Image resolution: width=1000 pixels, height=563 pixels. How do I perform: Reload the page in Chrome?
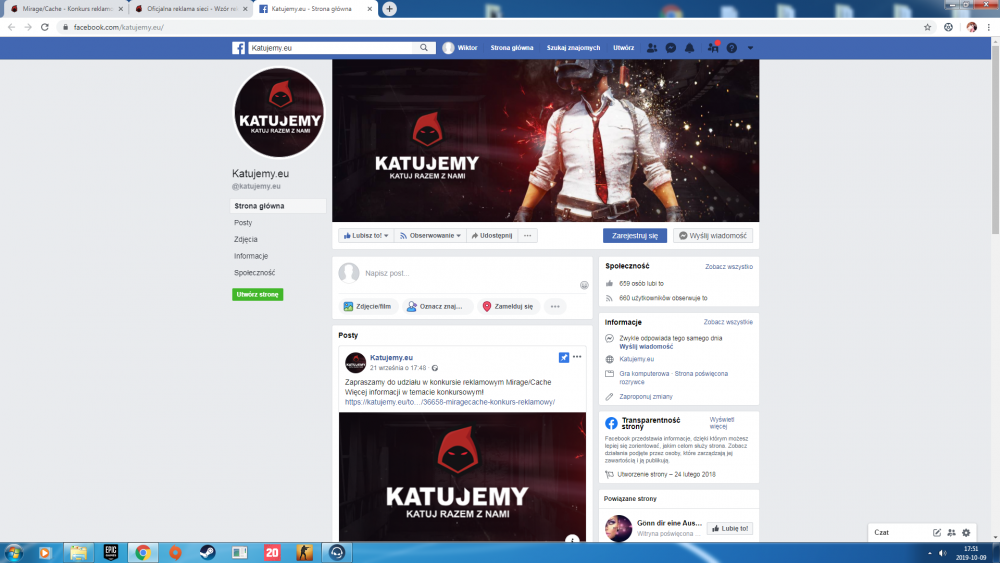[x=45, y=27]
